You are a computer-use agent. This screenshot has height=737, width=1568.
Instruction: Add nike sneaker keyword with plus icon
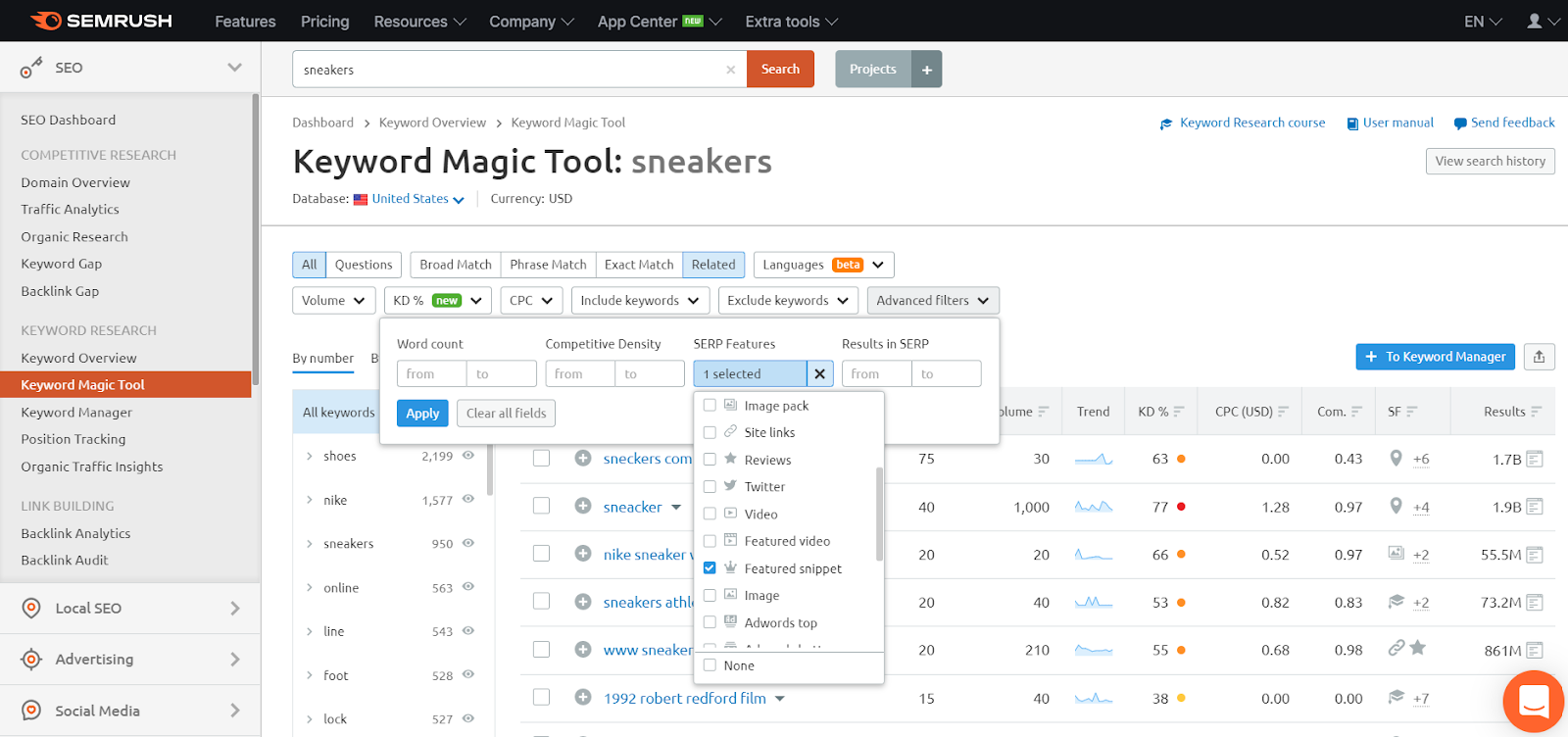(583, 554)
